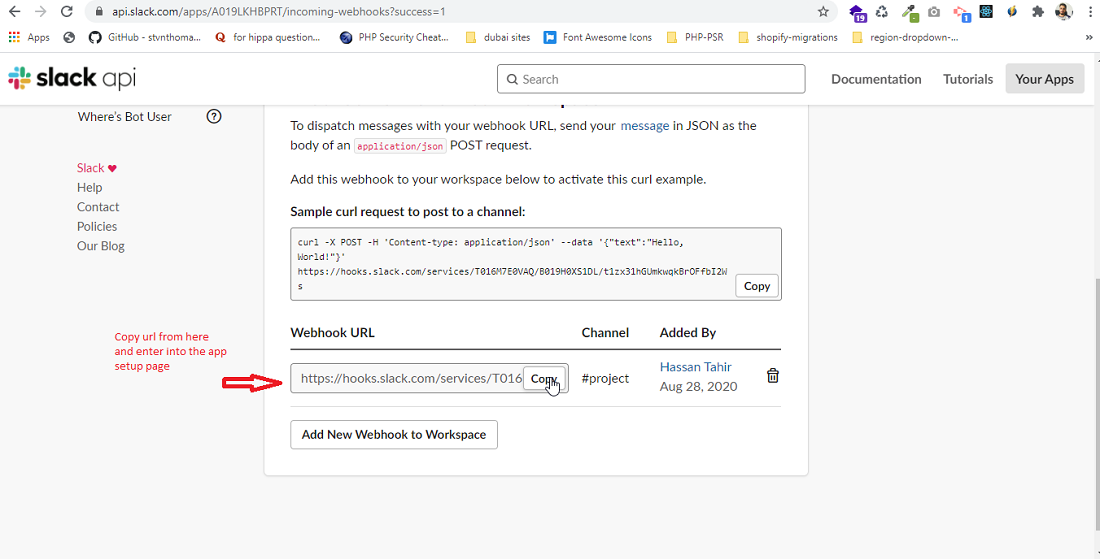Delete the #project webhook with trash icon
The width and height of the screenshot is (1100, 559).
[772, 376]
